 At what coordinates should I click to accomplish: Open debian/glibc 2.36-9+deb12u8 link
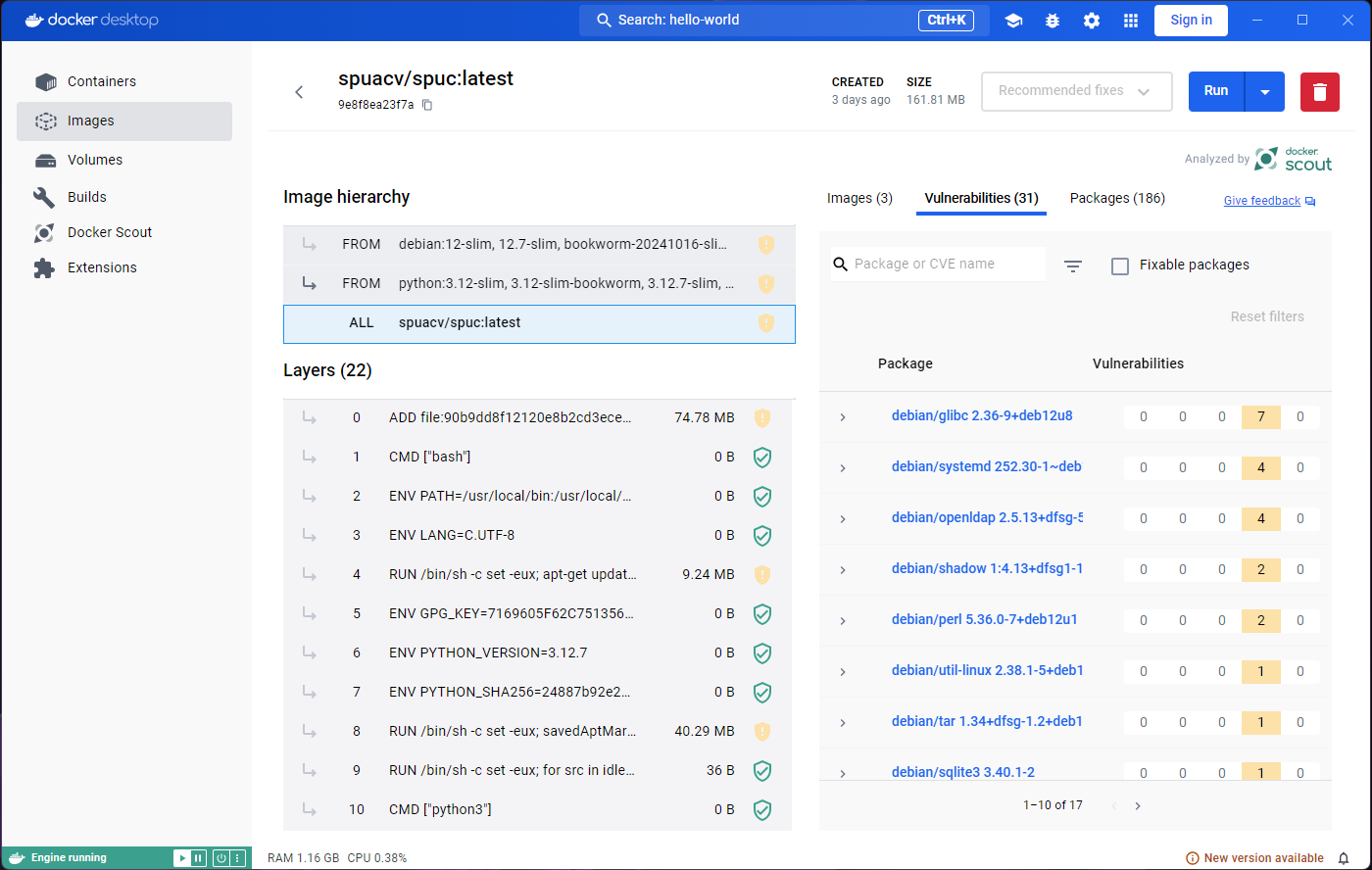982,415
